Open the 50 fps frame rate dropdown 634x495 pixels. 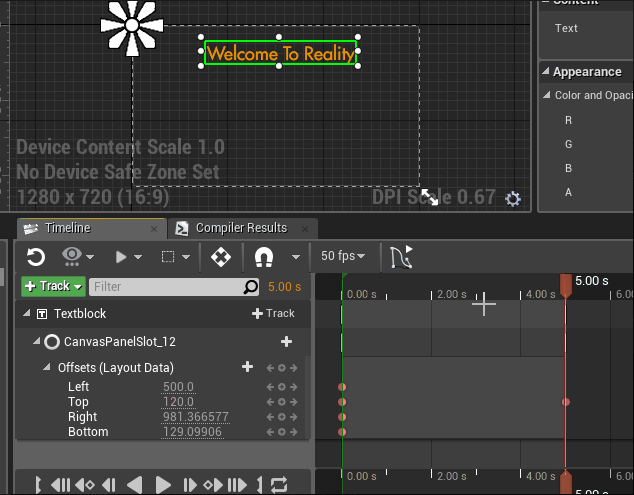pyautogui.click(x=343, y=257)
